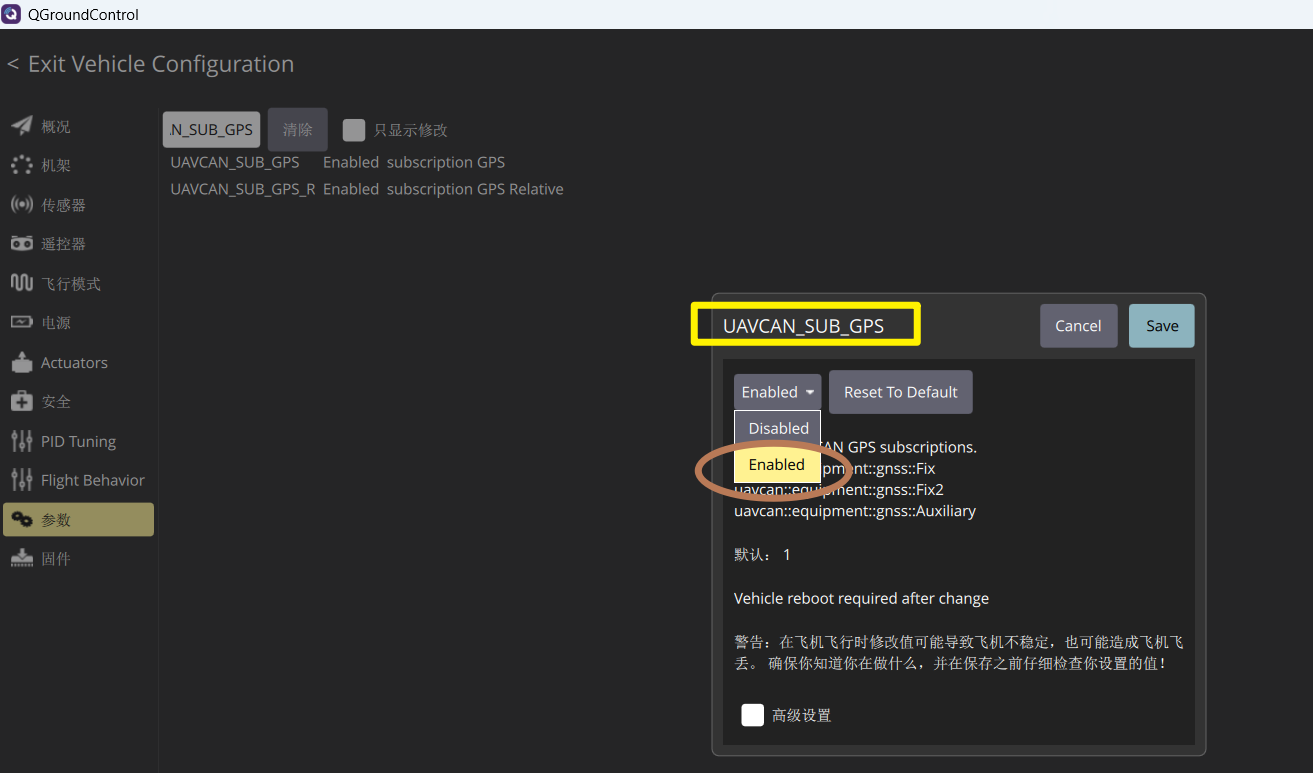Select the 安全 safety icon
Image resolution: width=1313 pixels, height=773 pixels.
coord(21,401)
